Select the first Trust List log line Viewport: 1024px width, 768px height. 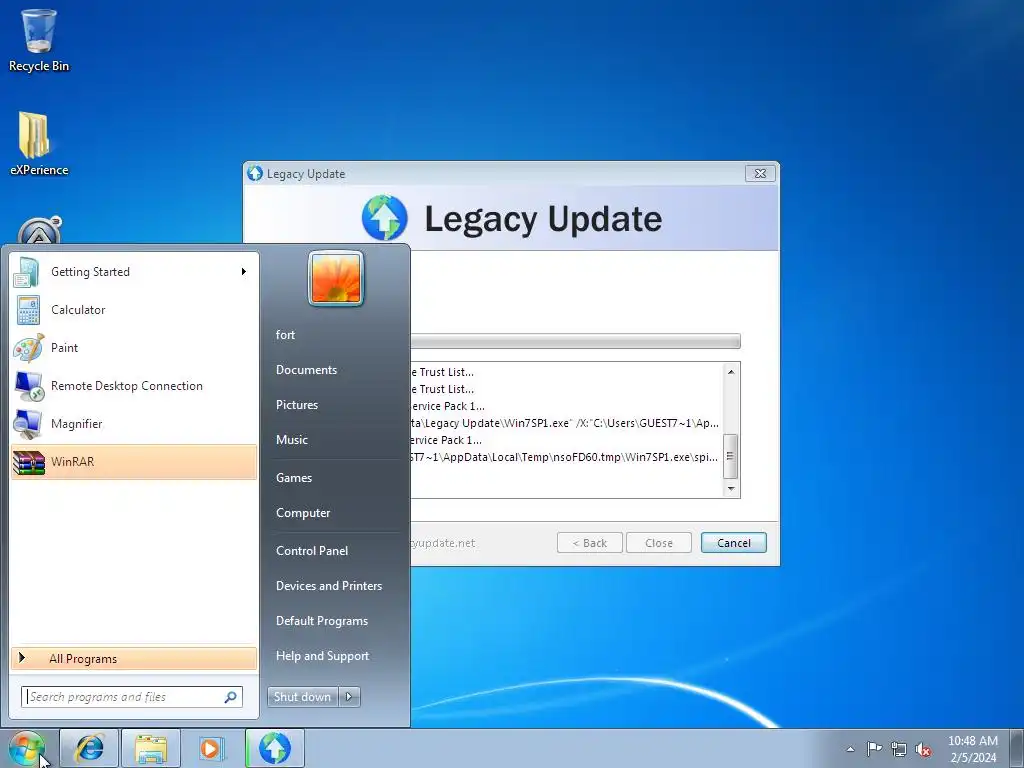442,372
